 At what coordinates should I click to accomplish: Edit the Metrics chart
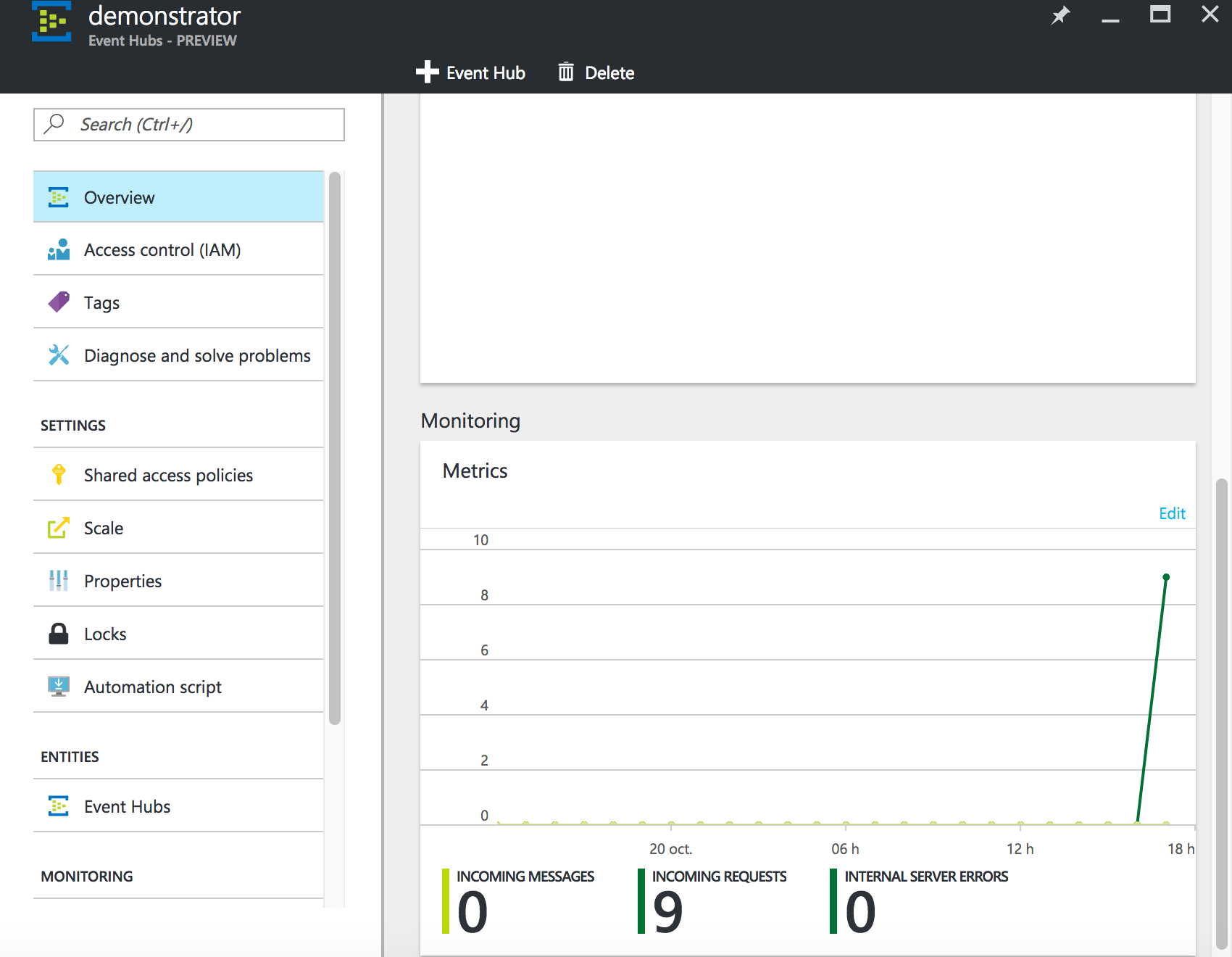click(1171, 513)
